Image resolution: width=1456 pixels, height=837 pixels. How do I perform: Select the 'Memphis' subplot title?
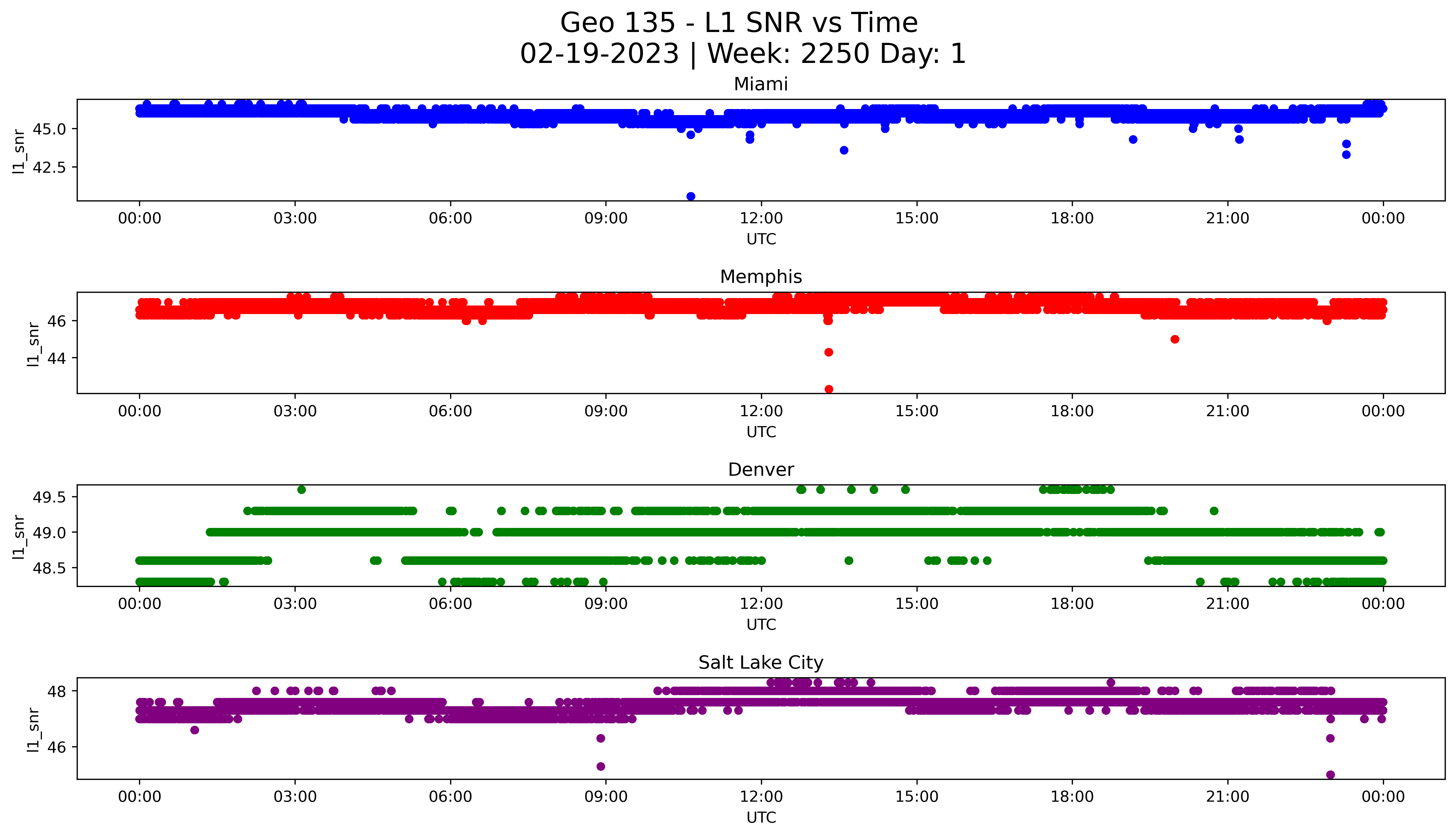tap(760, 277)
